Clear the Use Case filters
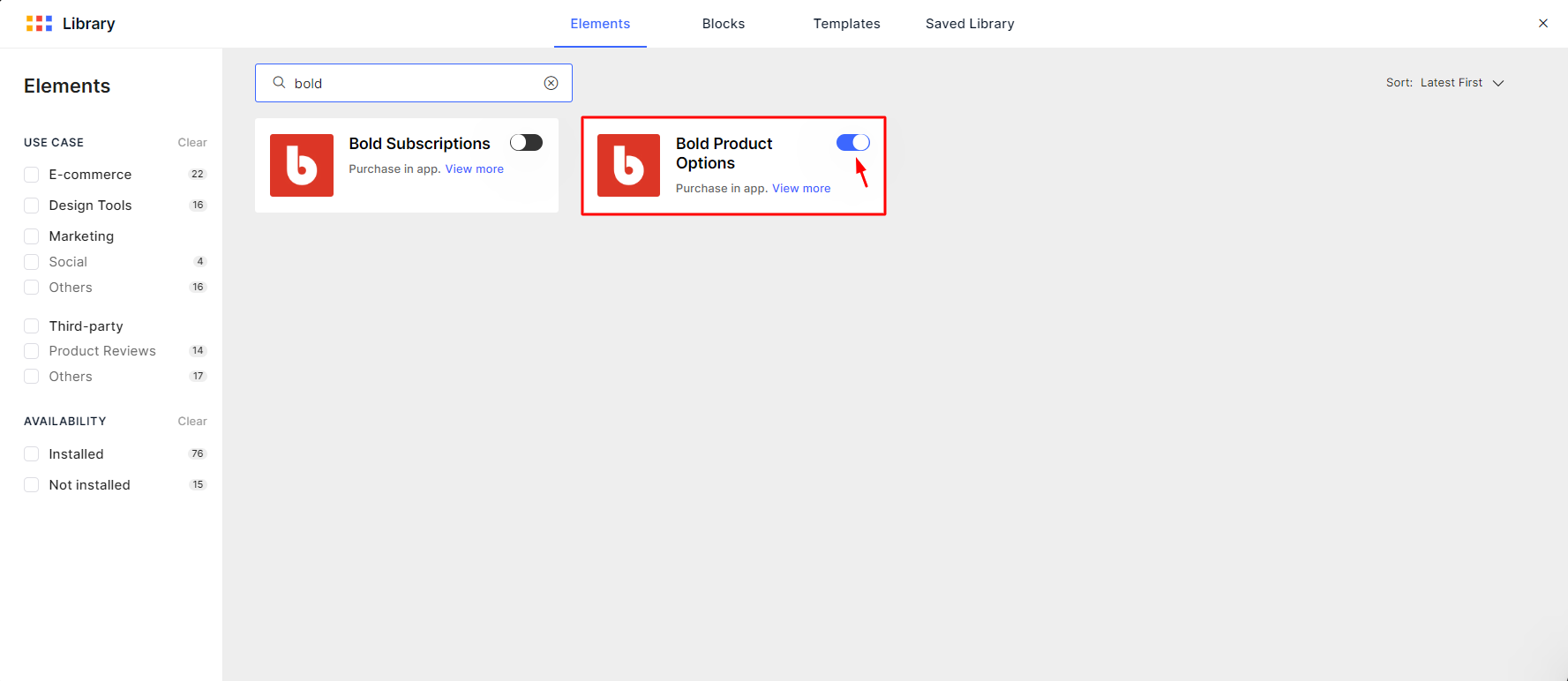This screenshot has width=1568, height=681. (191, 143)
